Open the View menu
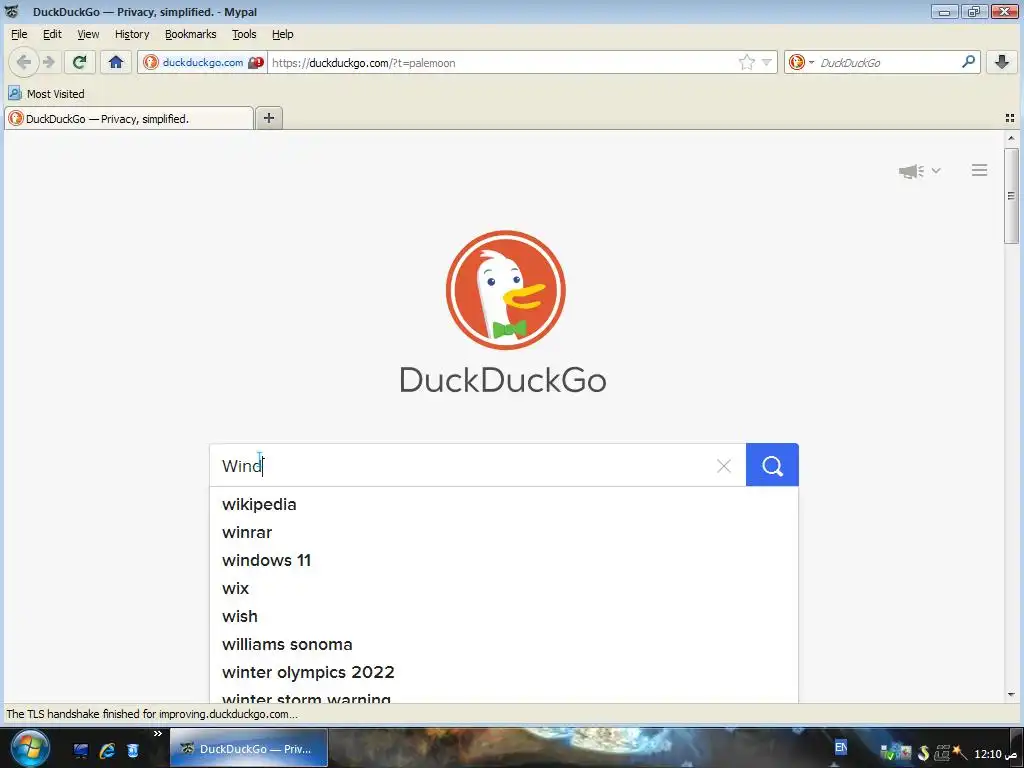Screen dimensions: 1024x768 [88, 34]
